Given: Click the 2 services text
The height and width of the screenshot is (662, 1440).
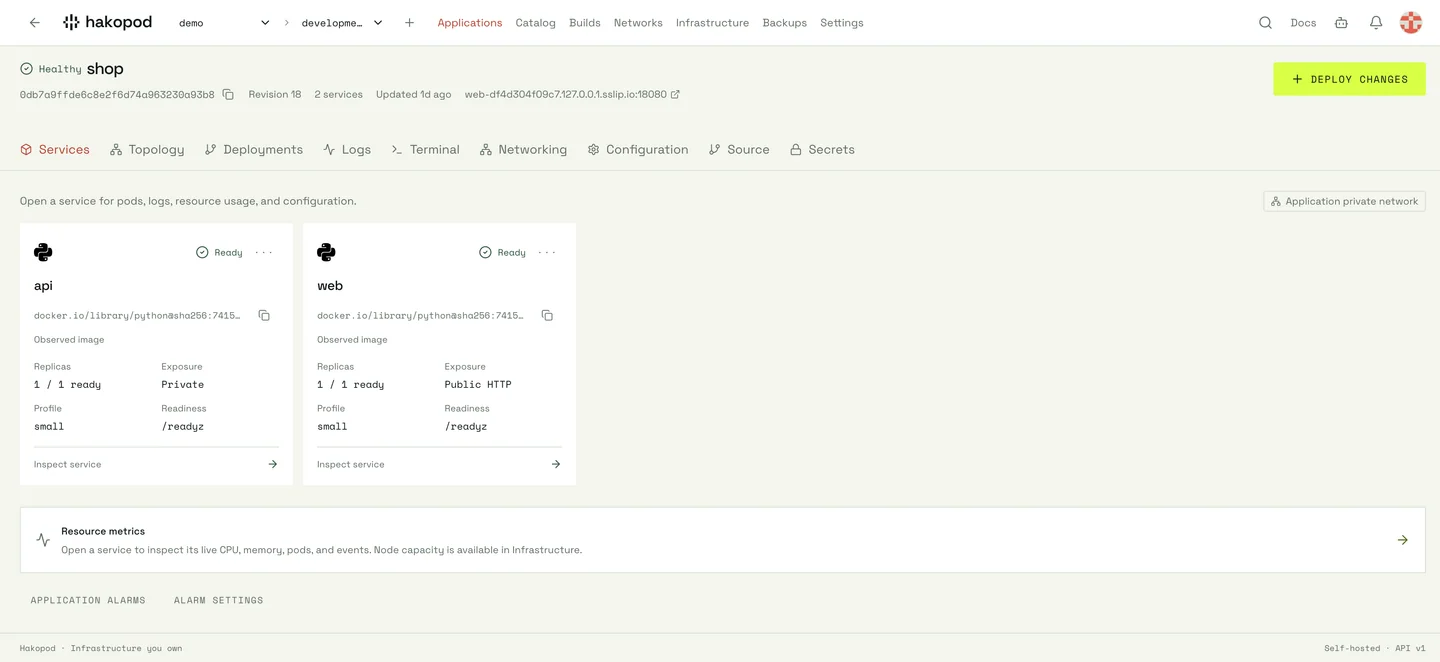Looking at the screenshot, I should pyautogui.click(x=338, y=94).
